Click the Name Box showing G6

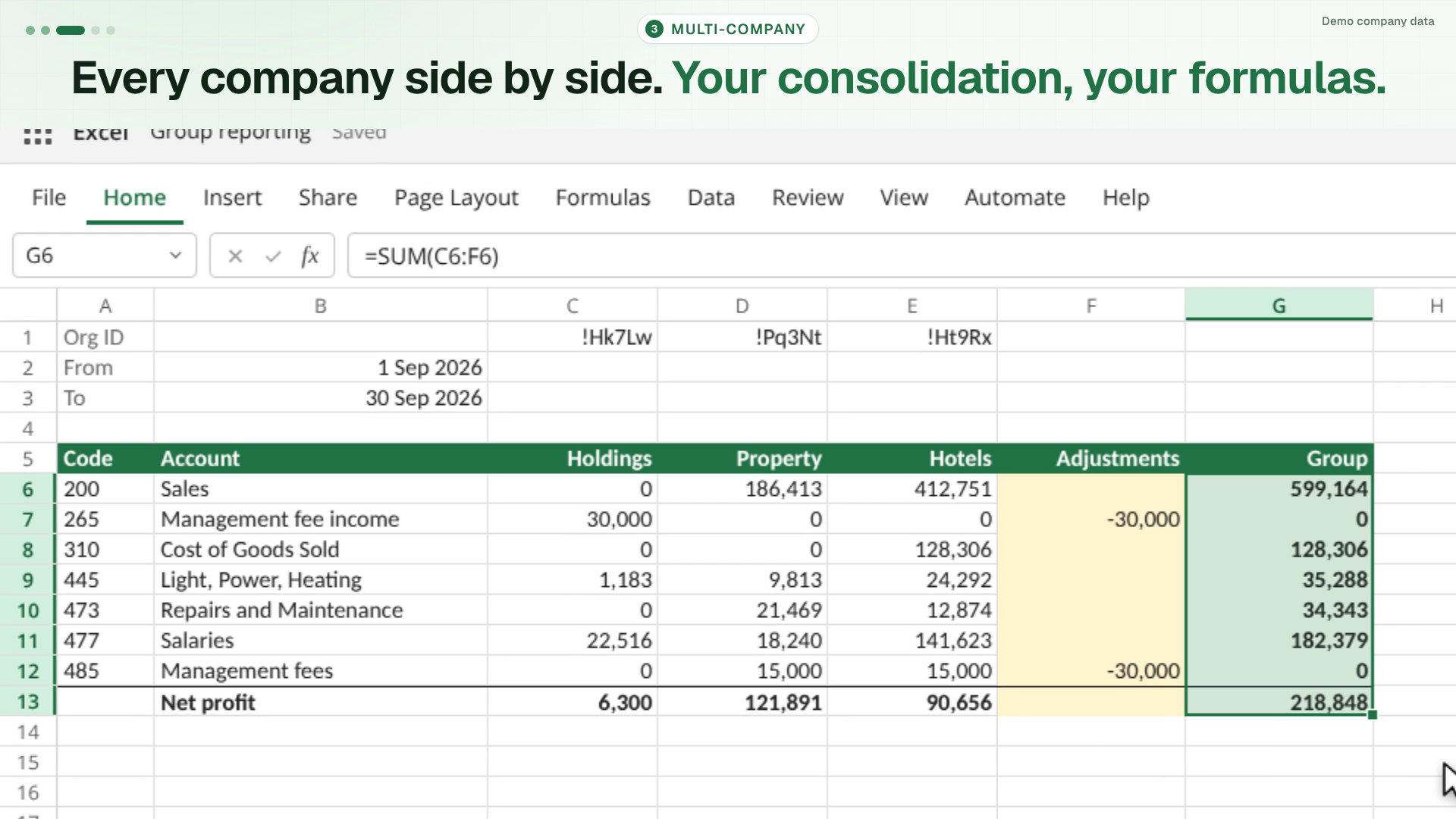tap(105, 256)
